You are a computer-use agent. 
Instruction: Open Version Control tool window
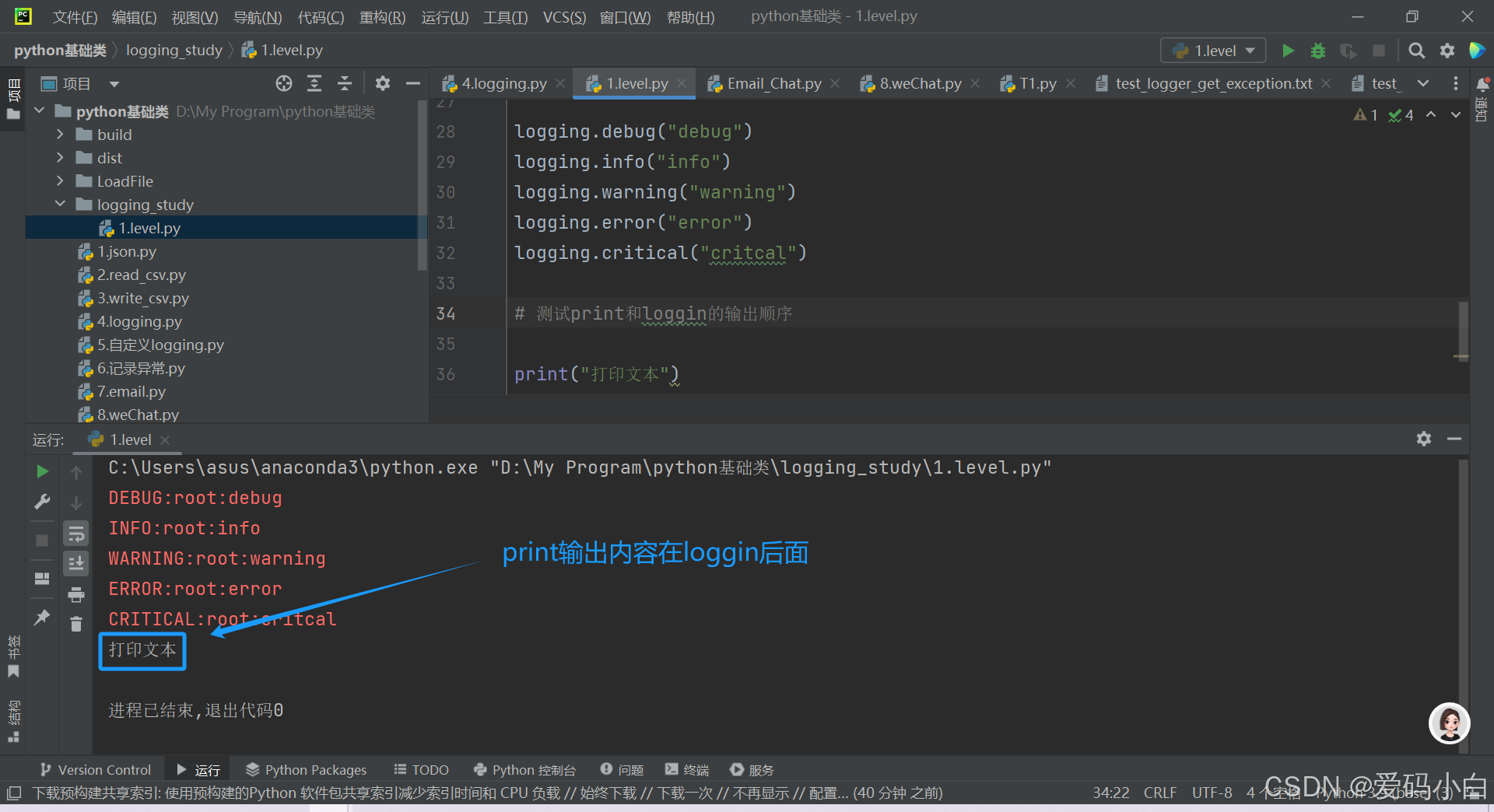coord(96,769)
